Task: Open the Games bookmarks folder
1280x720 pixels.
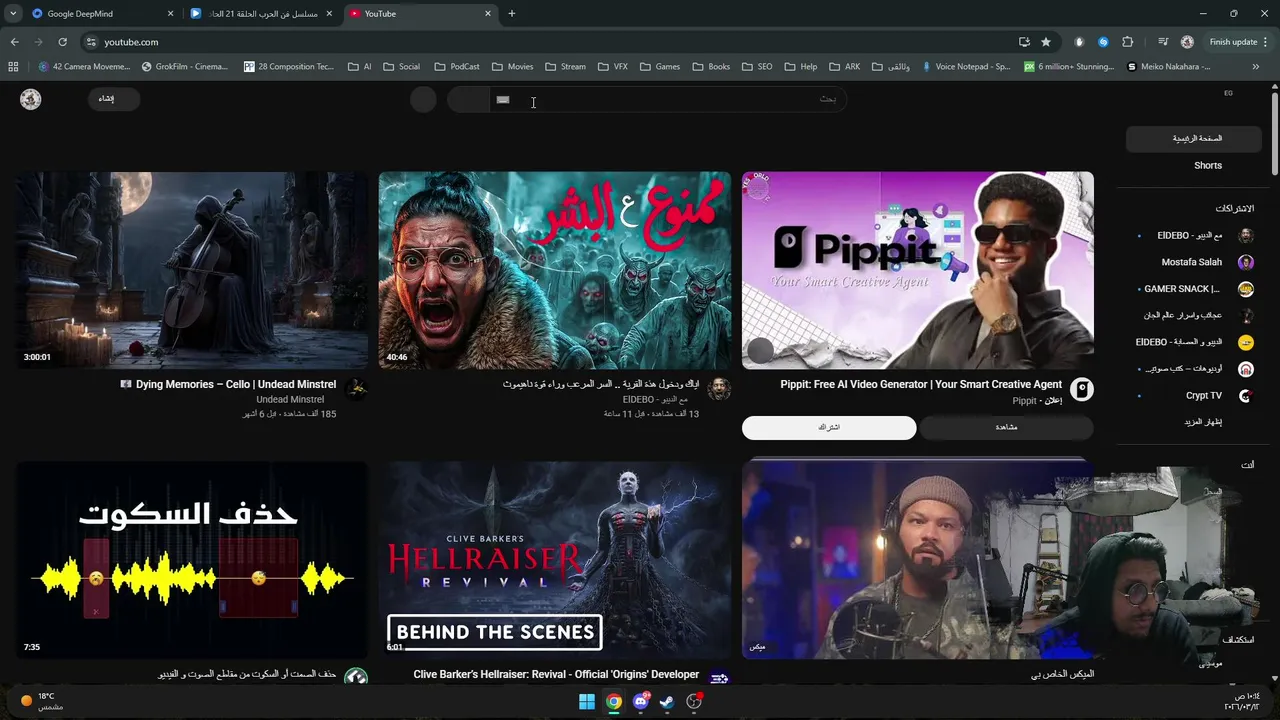Action: 660,67
